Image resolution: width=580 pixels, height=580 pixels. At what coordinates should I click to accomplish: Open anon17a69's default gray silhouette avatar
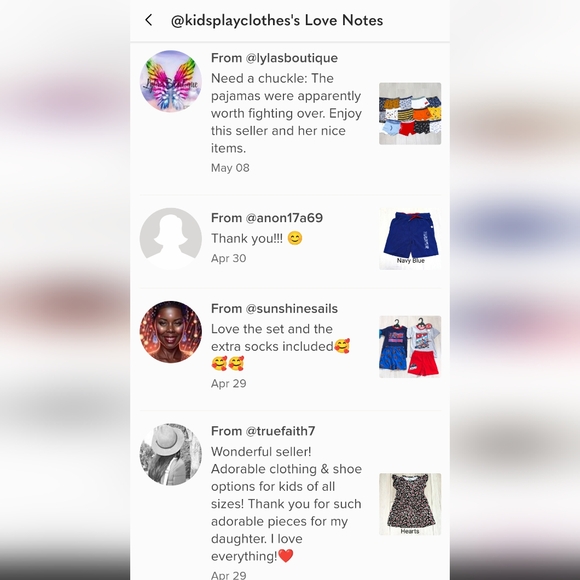tap(171, 239)
